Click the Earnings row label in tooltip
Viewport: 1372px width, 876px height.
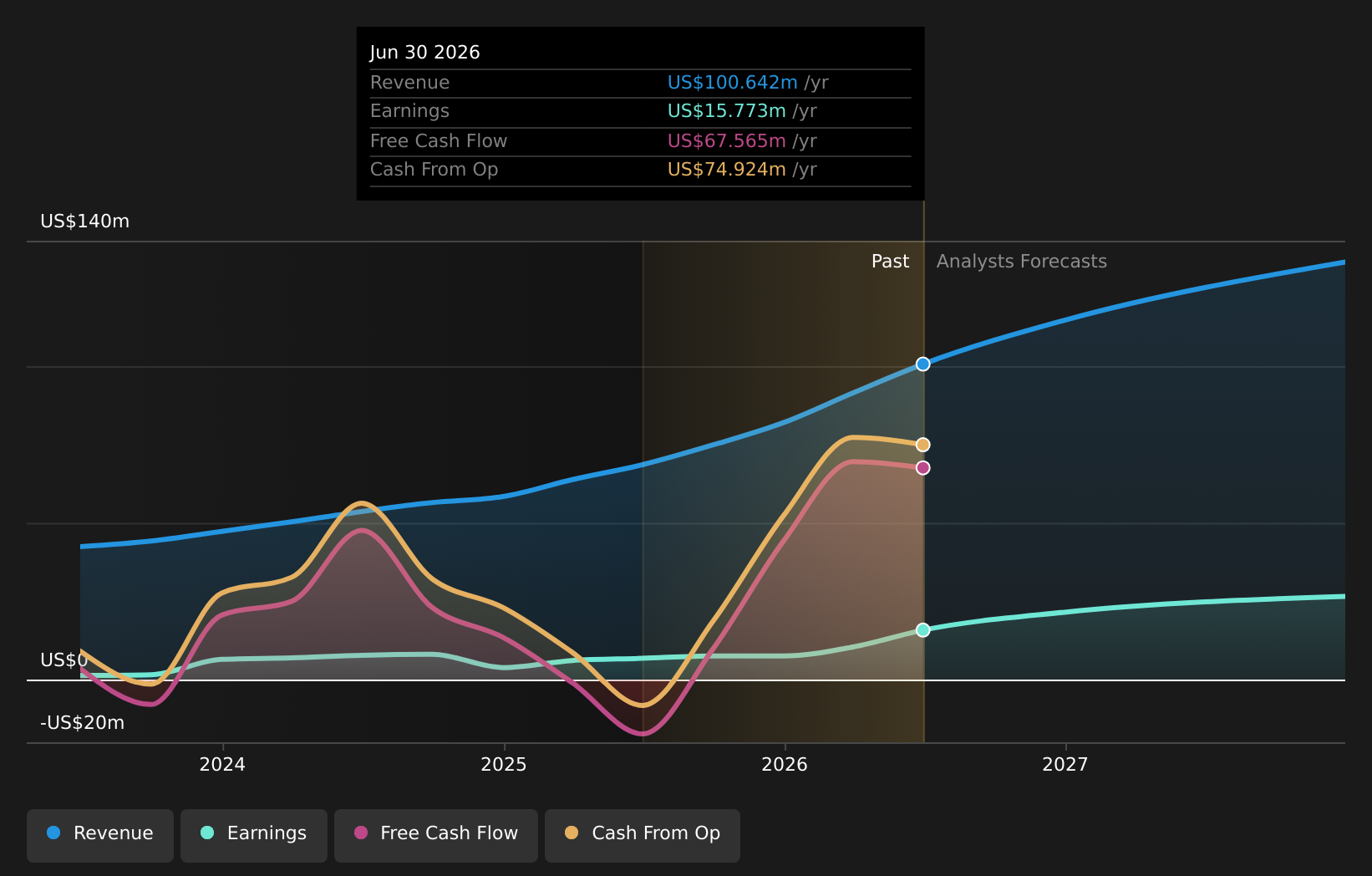[x=409, y=111]
